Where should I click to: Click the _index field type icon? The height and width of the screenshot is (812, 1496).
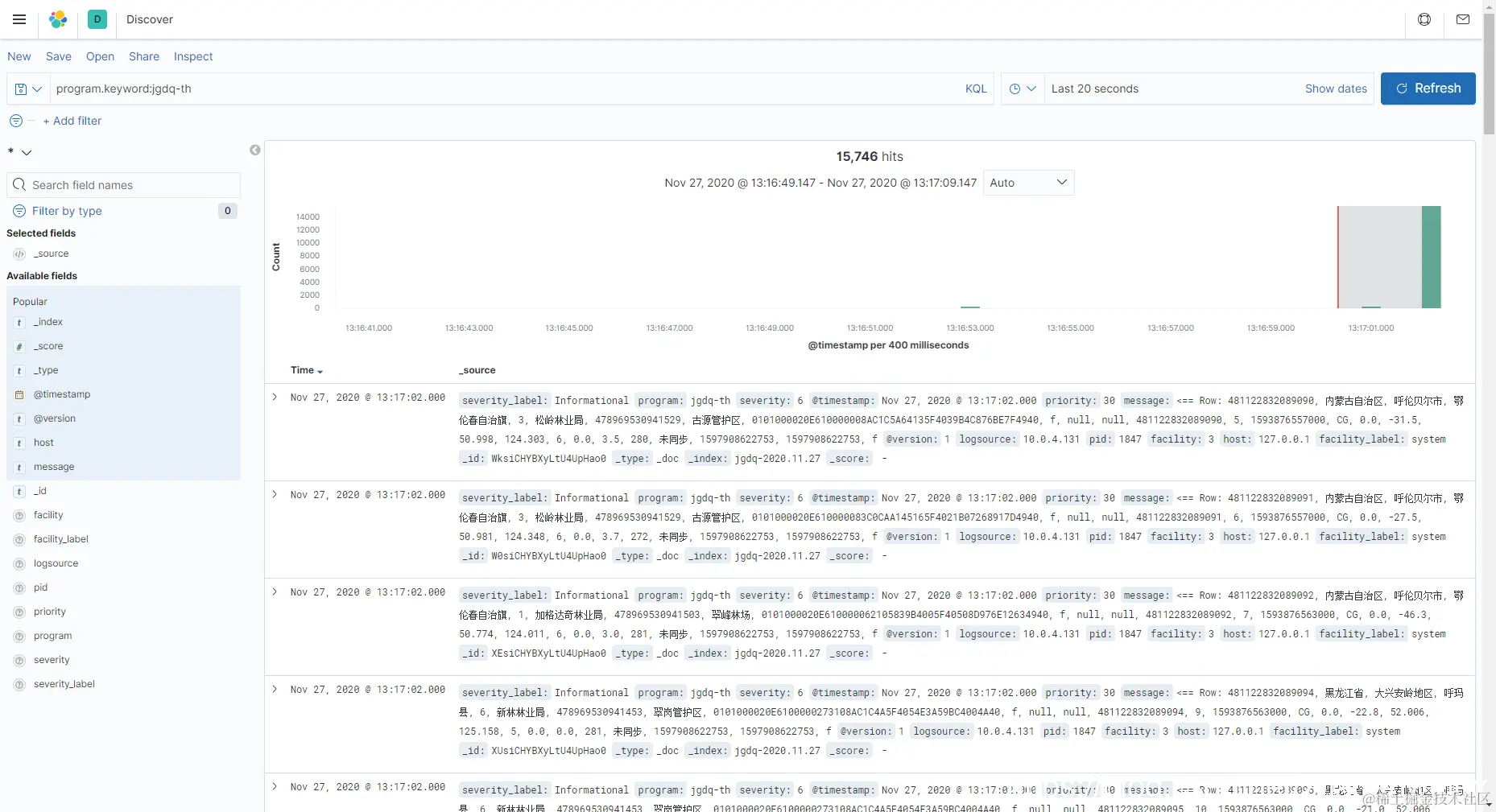pos(19,322)
